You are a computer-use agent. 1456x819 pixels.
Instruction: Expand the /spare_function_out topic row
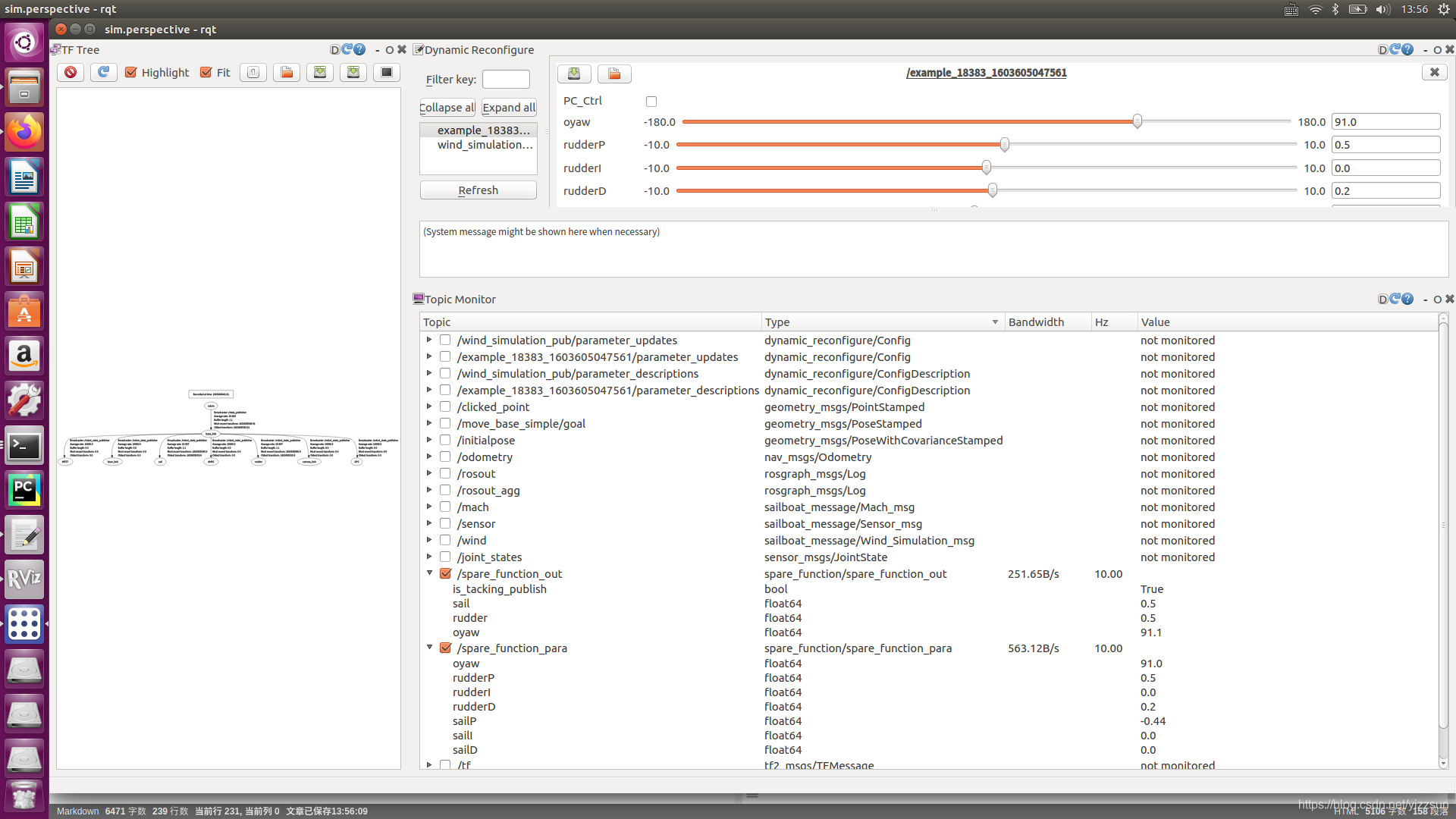click(427, 573)
